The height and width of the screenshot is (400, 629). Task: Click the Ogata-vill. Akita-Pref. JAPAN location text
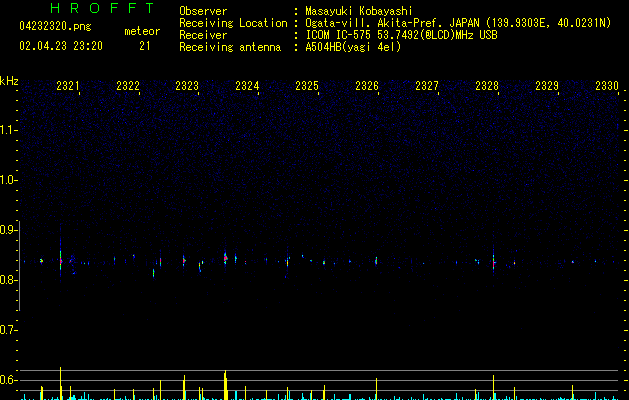click(458, 23)
